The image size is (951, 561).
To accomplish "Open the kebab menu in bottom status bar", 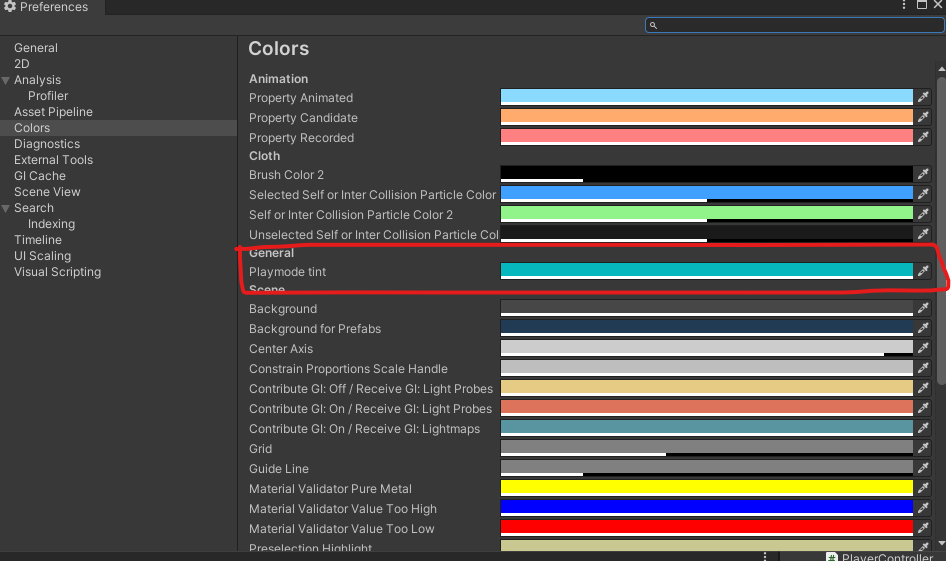I will (765, 556).
